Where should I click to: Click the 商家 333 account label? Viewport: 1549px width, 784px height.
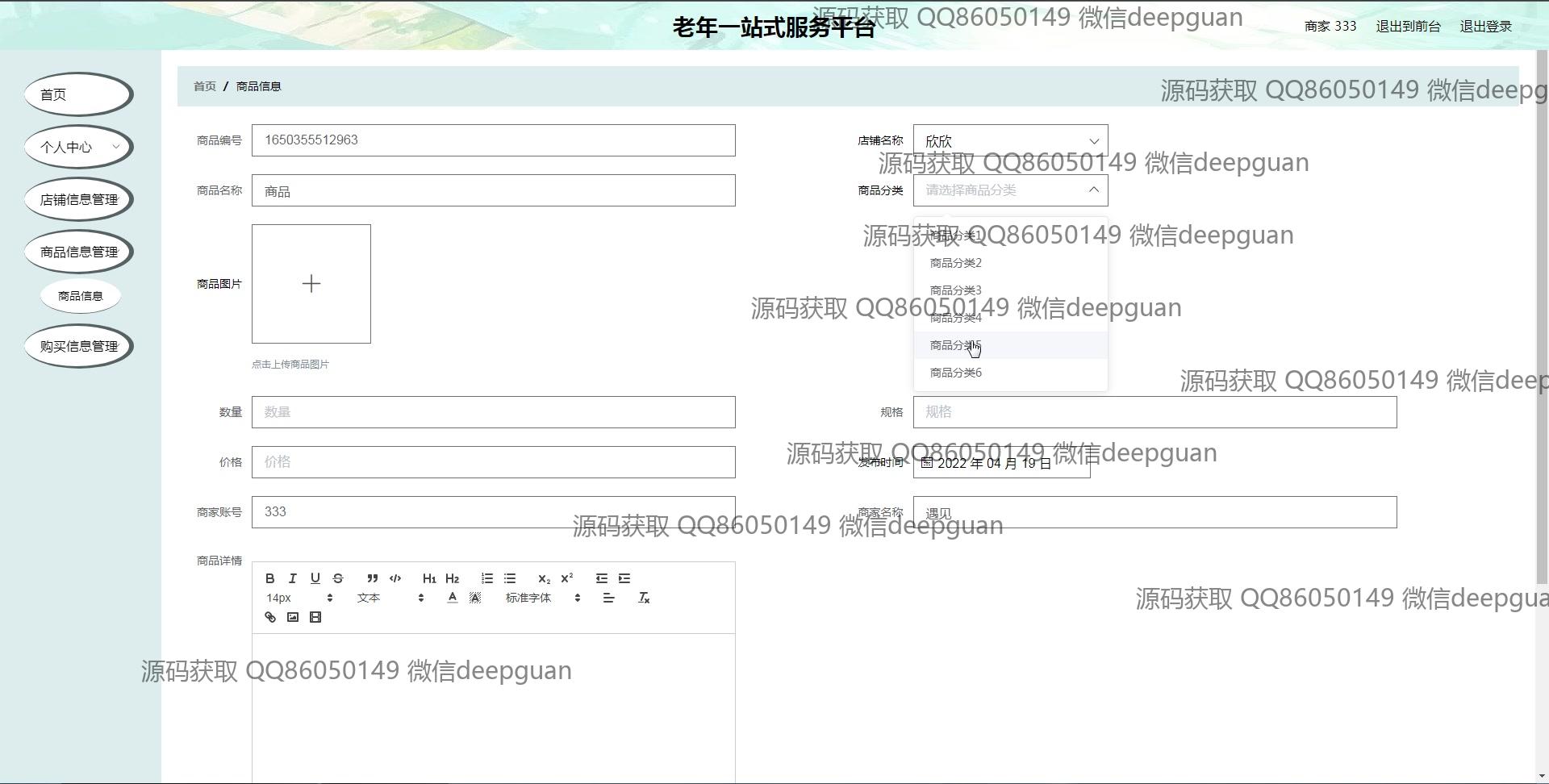click(x=1330, y=26)
